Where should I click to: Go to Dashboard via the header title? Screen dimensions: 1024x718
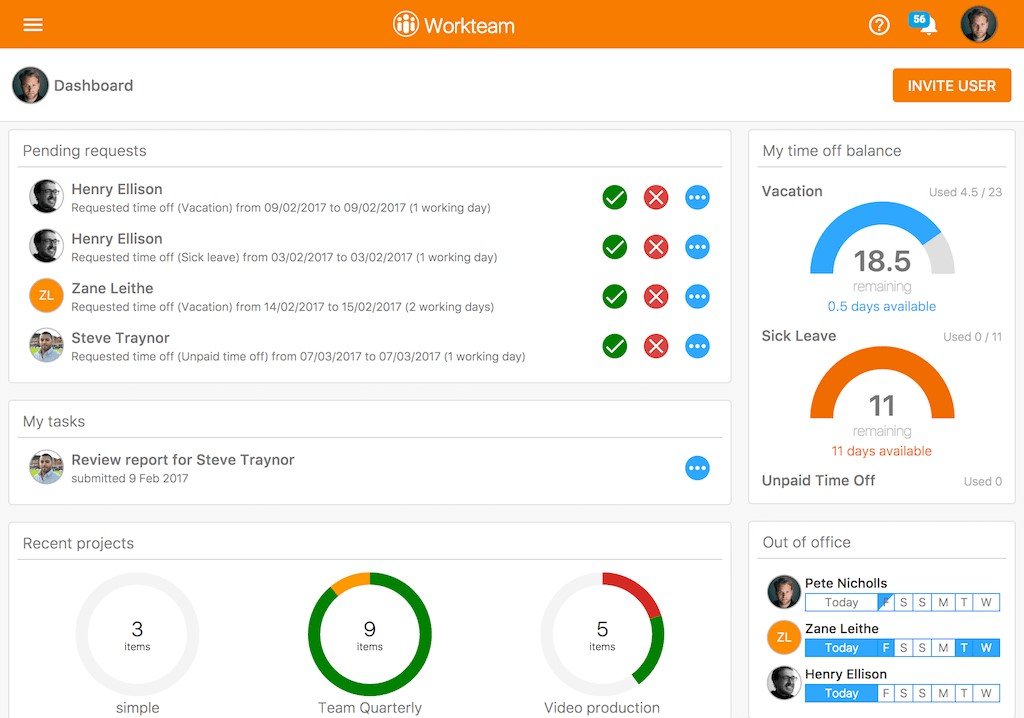pos(93,86)
